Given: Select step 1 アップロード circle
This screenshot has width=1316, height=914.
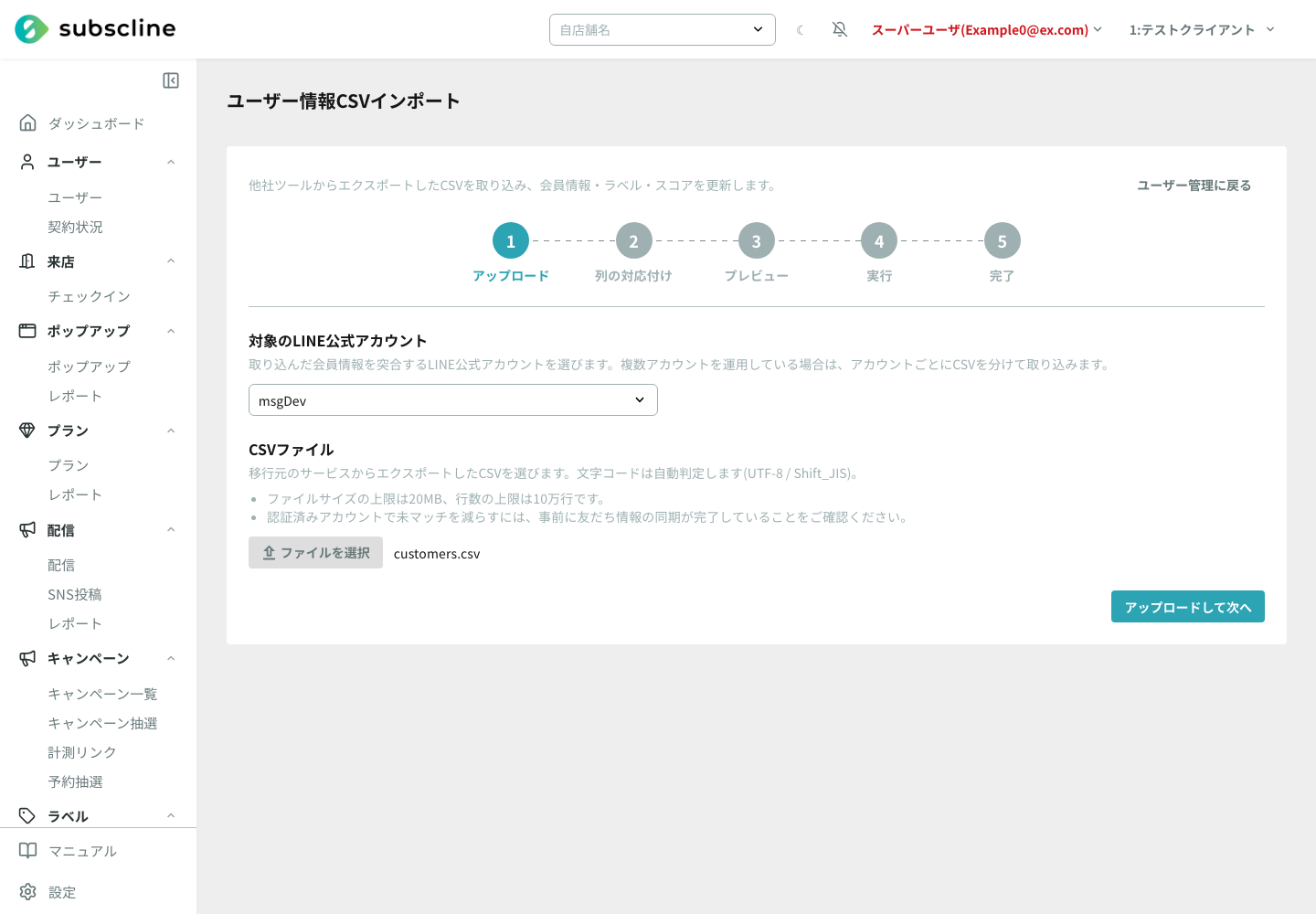Looking at the screenshot, I should pos(511,241).
